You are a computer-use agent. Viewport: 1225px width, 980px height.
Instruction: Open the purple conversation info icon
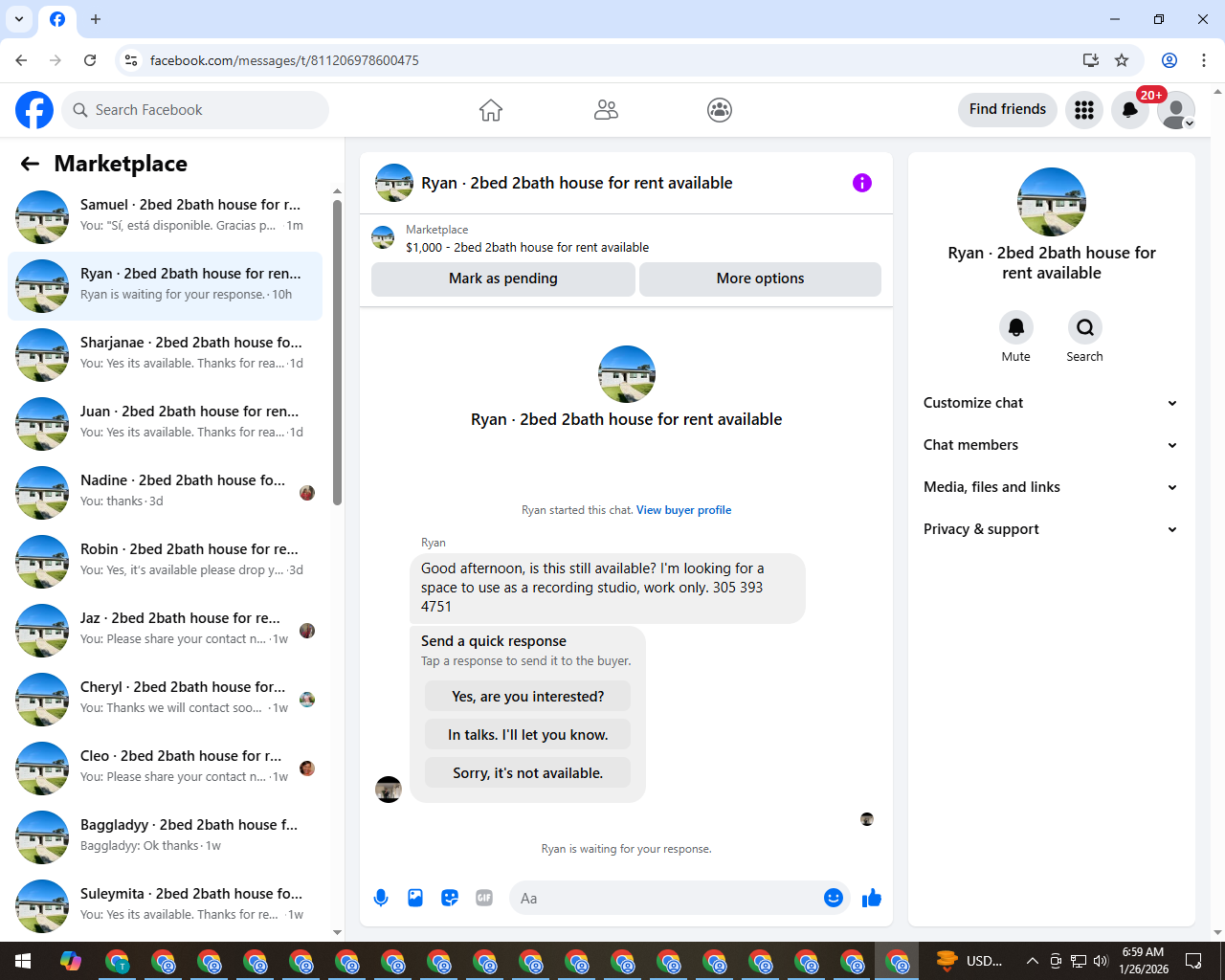862,183
